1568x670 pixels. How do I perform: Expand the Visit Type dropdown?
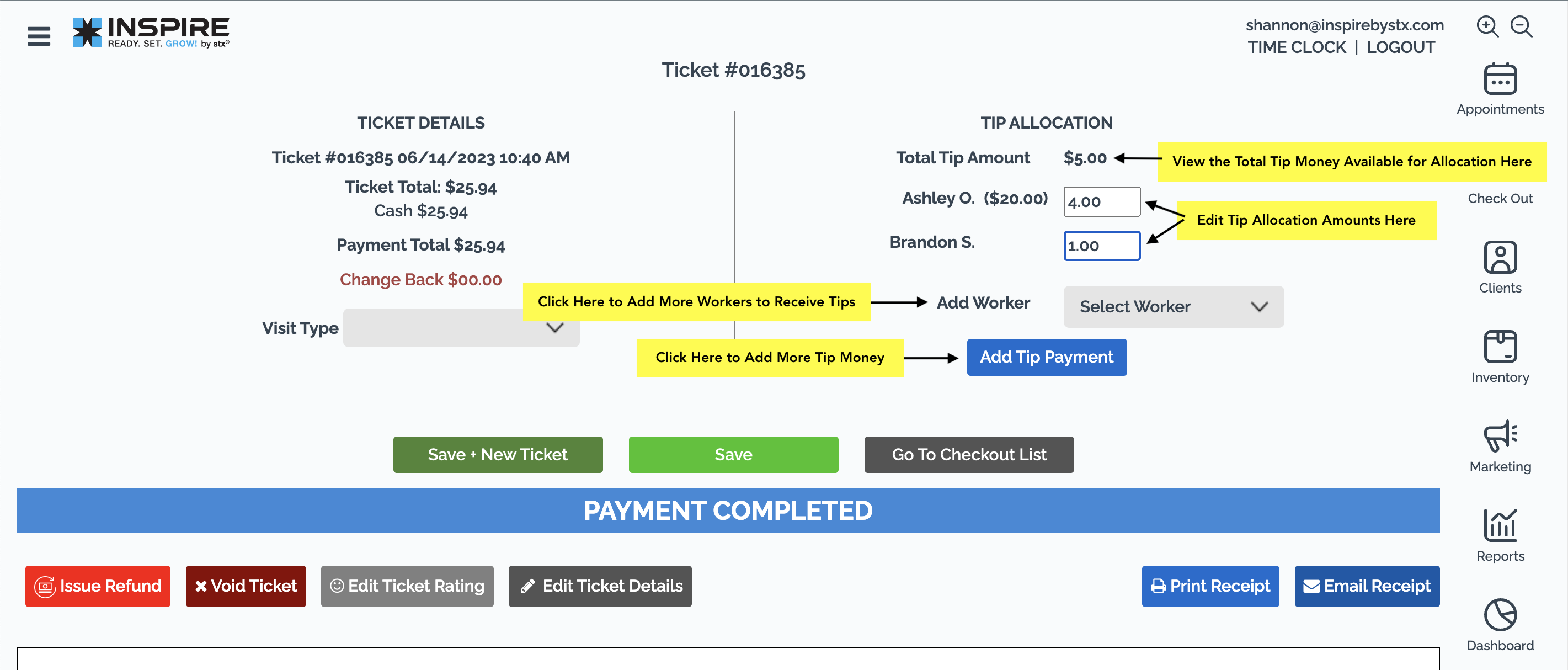(461, 328)
